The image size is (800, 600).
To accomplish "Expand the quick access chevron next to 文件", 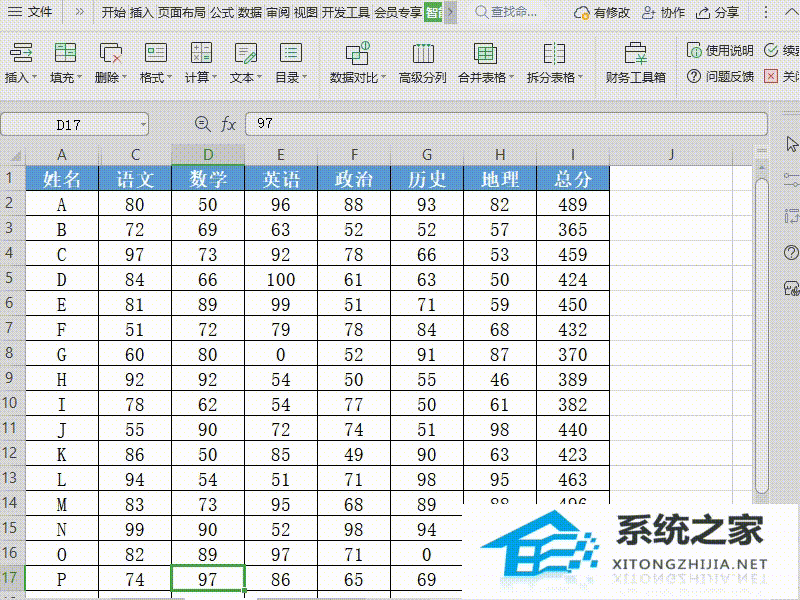I will point(80,12).
